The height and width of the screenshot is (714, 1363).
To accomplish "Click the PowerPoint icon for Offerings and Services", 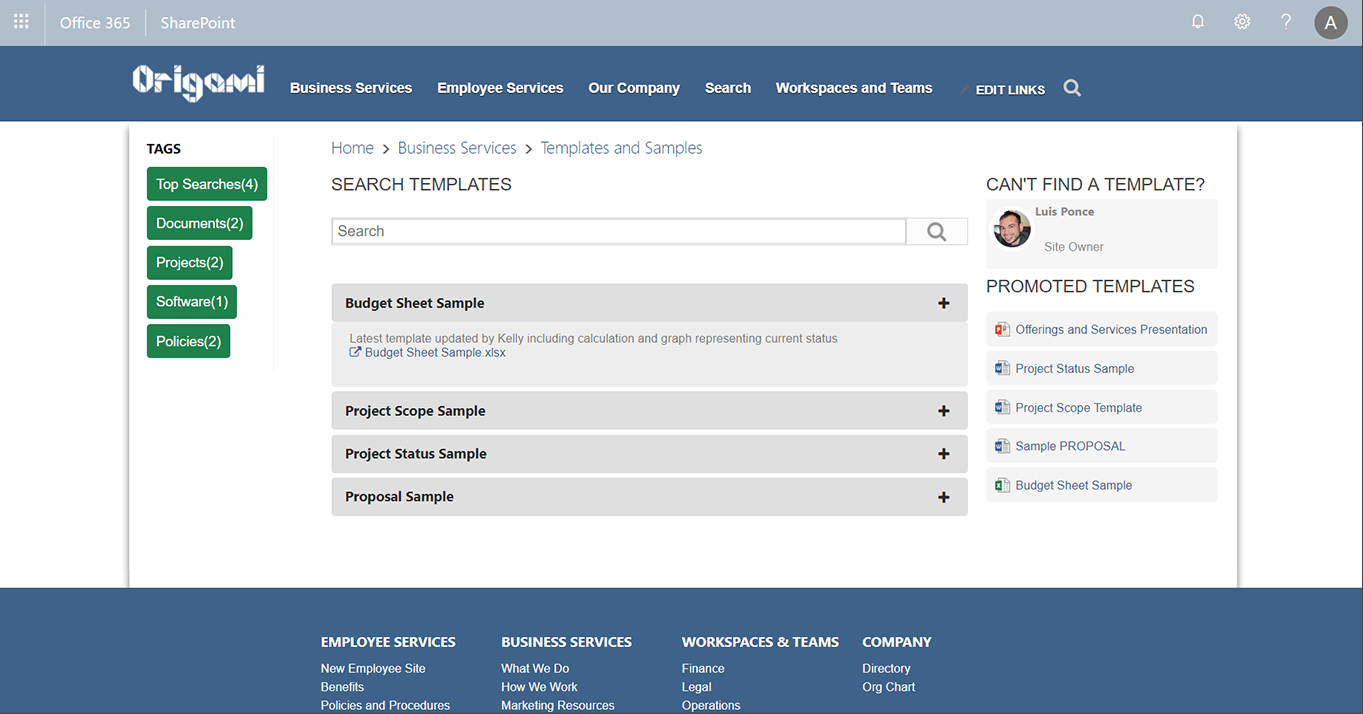I will click(x=1002, y=329).
